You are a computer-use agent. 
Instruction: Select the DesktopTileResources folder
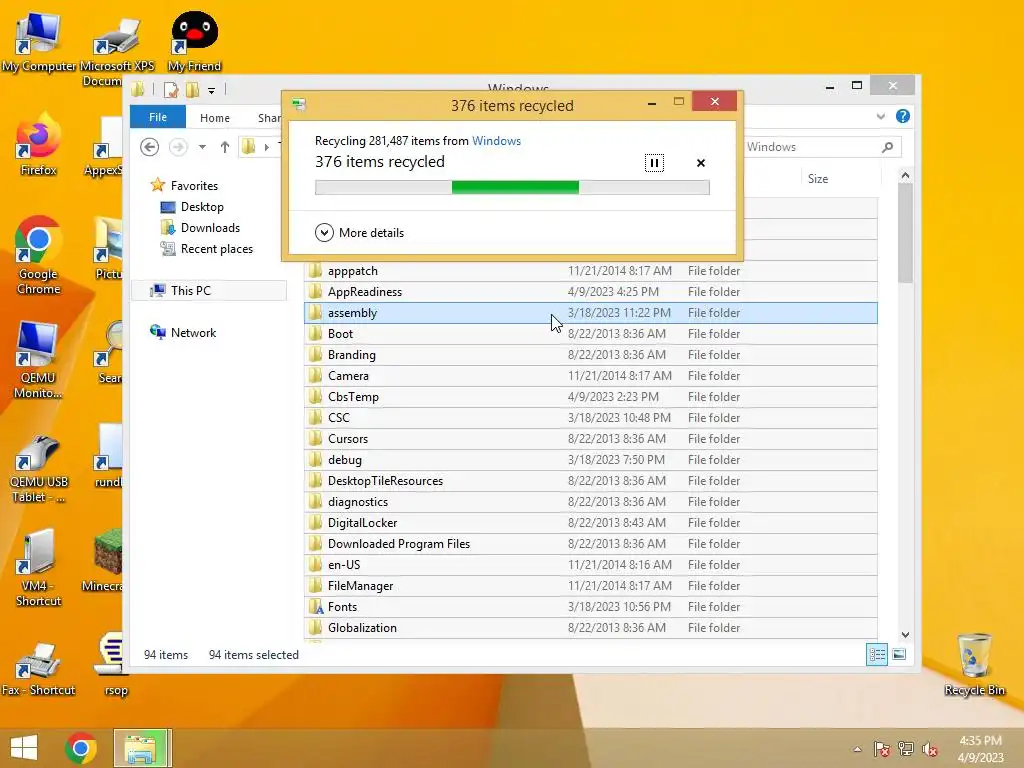pyautogui.click(x=590, y=481)
